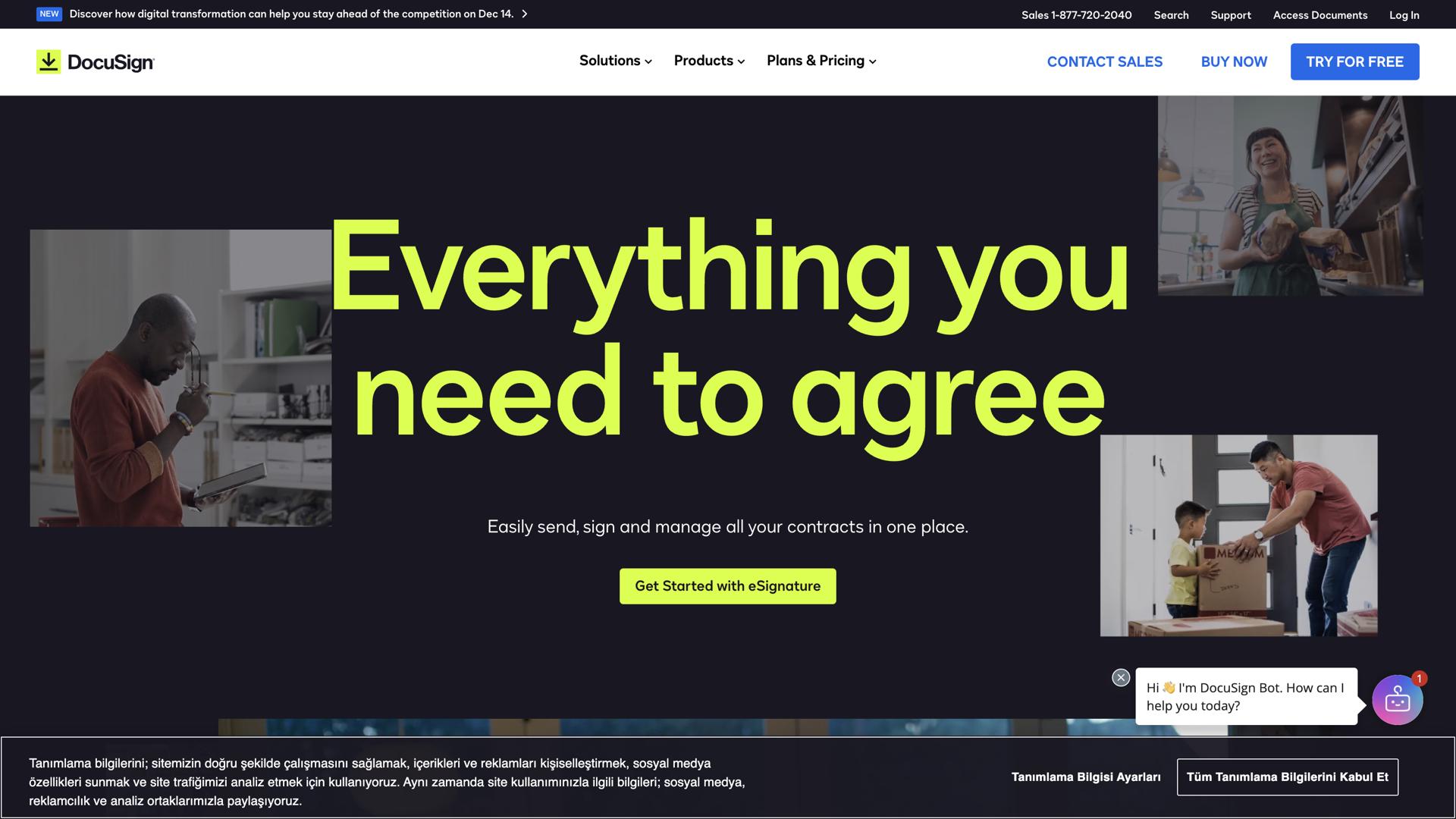The width and height of the screenshot is (1456, 819).
Task: Click the download arrow in the DocuSign logo
Action: 48,61
